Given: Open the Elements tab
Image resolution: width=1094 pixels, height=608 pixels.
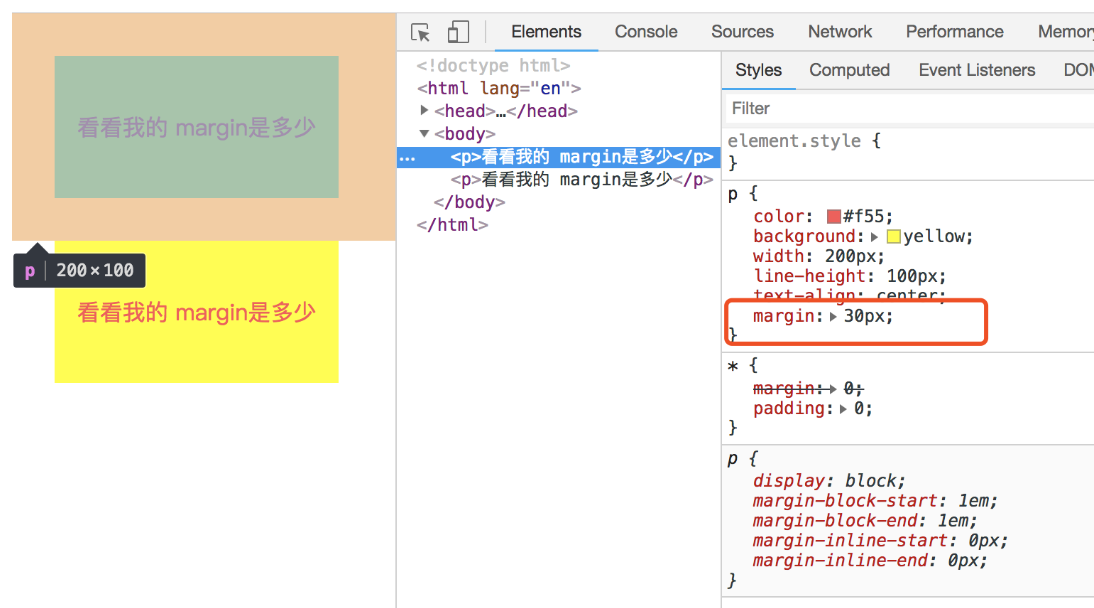Looking at the screenshot, I should 546,31.
